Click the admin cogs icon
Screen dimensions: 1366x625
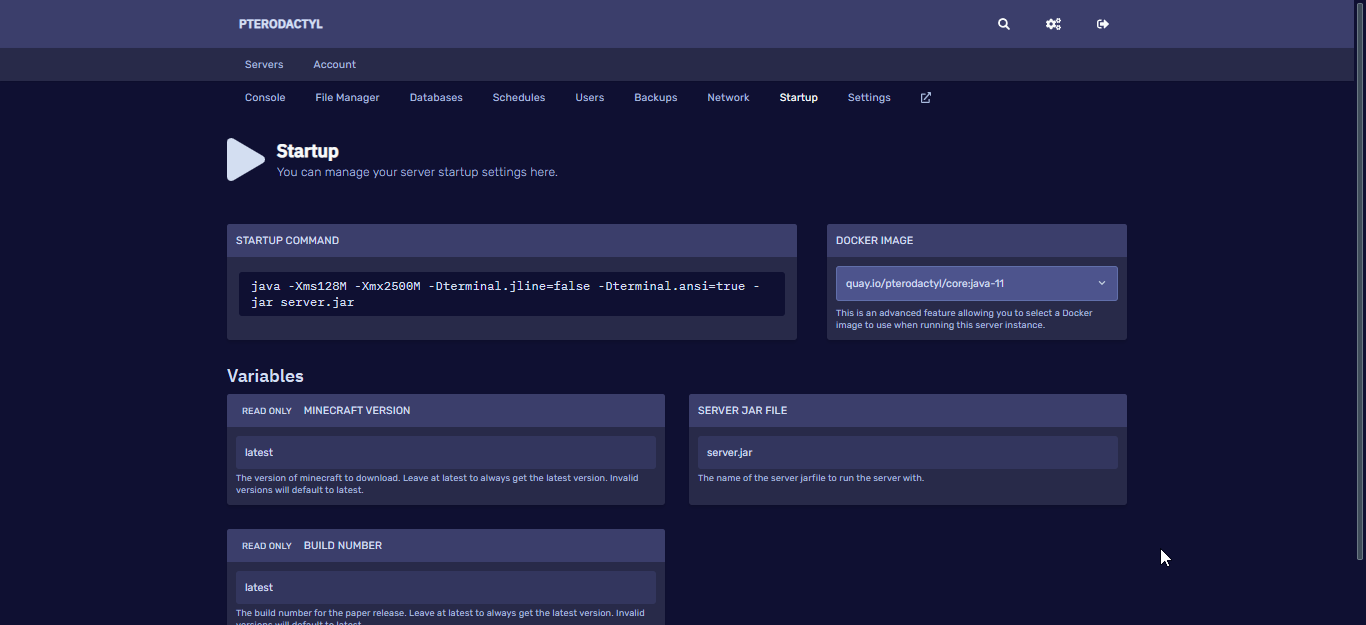tap(1053, 24)
